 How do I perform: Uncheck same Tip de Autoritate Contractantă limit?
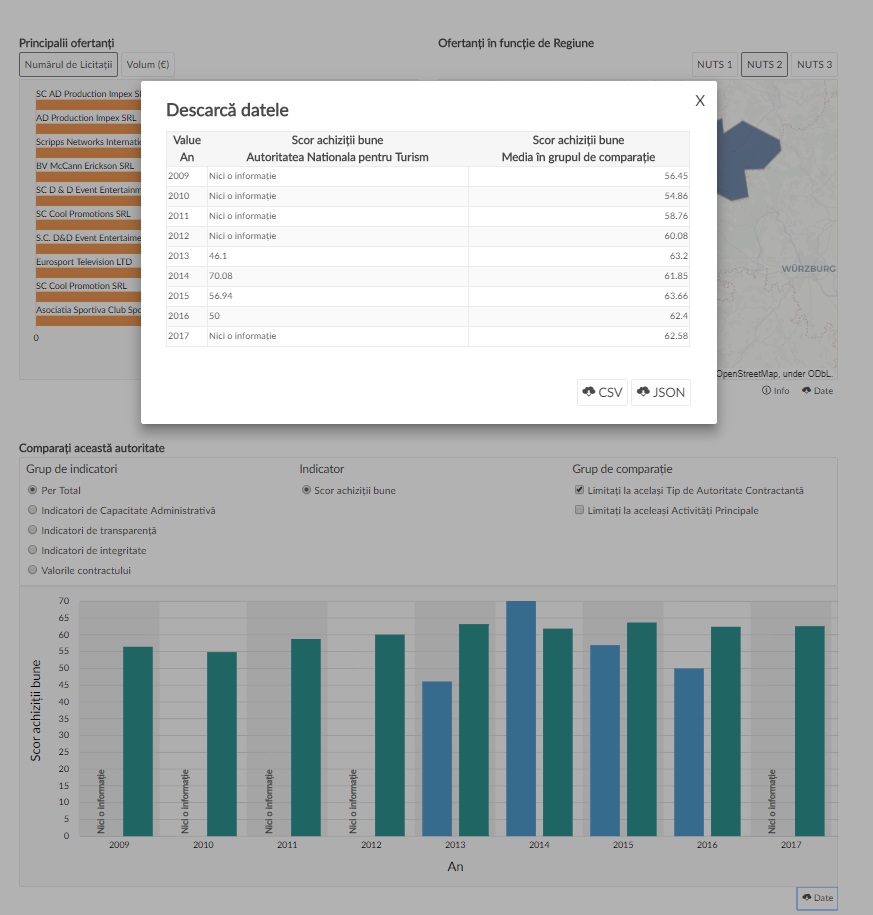(x=579, y=491)
